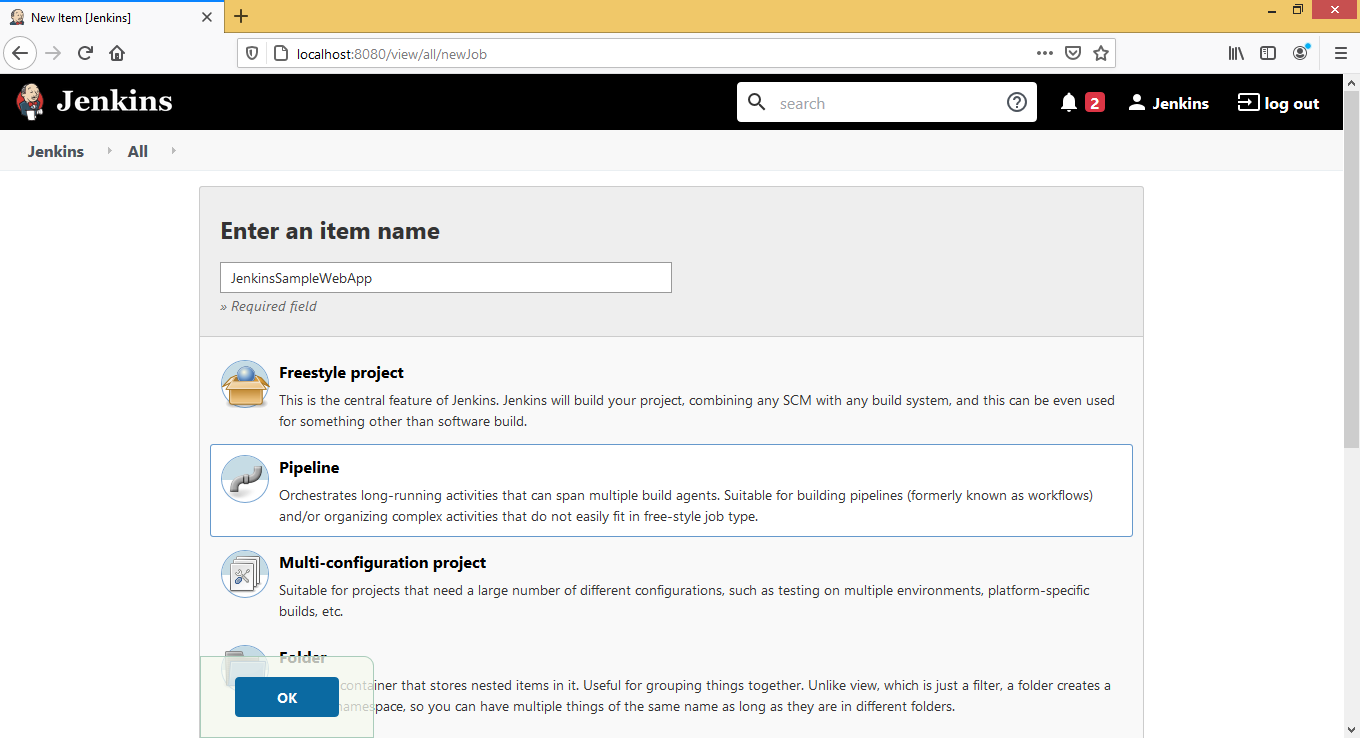The width and height of the screenshot is (1360, 738).
Task: Open Jenkins home via header title
Action: tap(114, 102)
